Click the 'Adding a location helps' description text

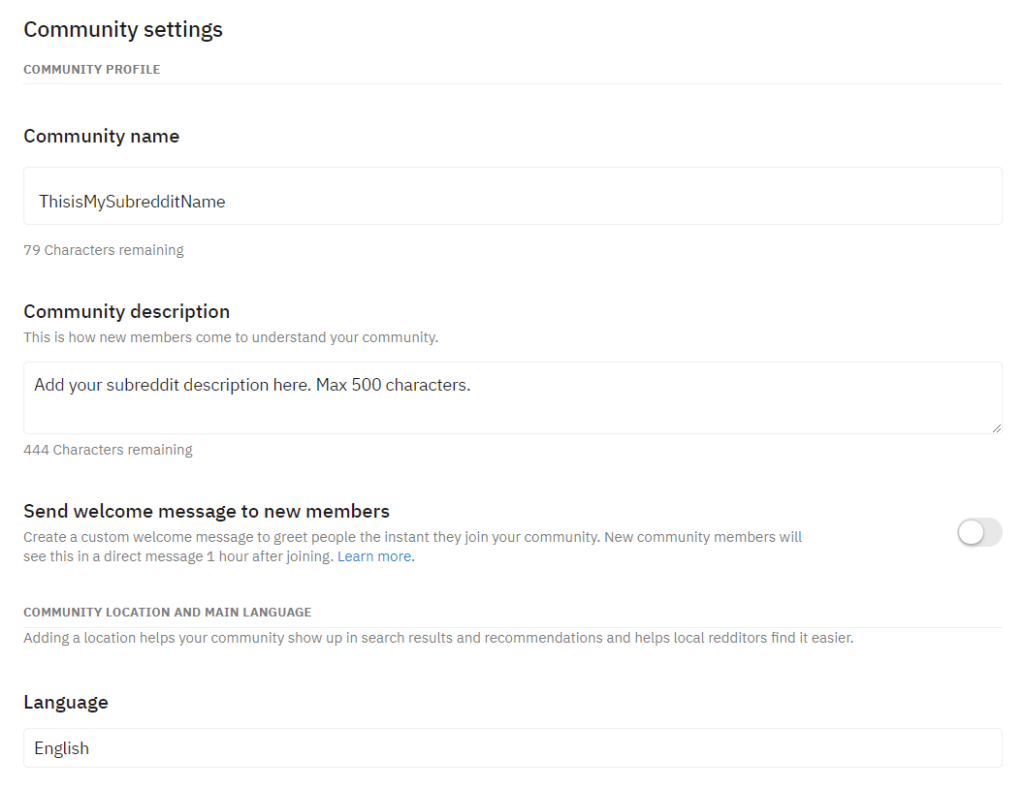(x=438, y=638)
